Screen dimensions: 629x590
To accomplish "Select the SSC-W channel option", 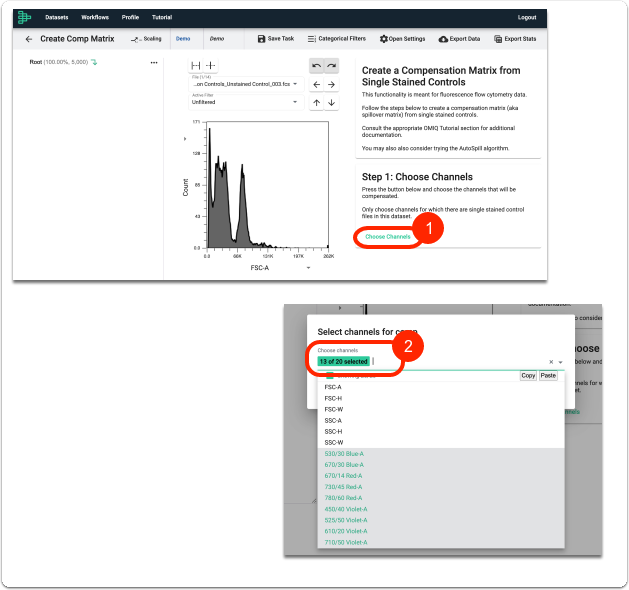I will (441, 443).
